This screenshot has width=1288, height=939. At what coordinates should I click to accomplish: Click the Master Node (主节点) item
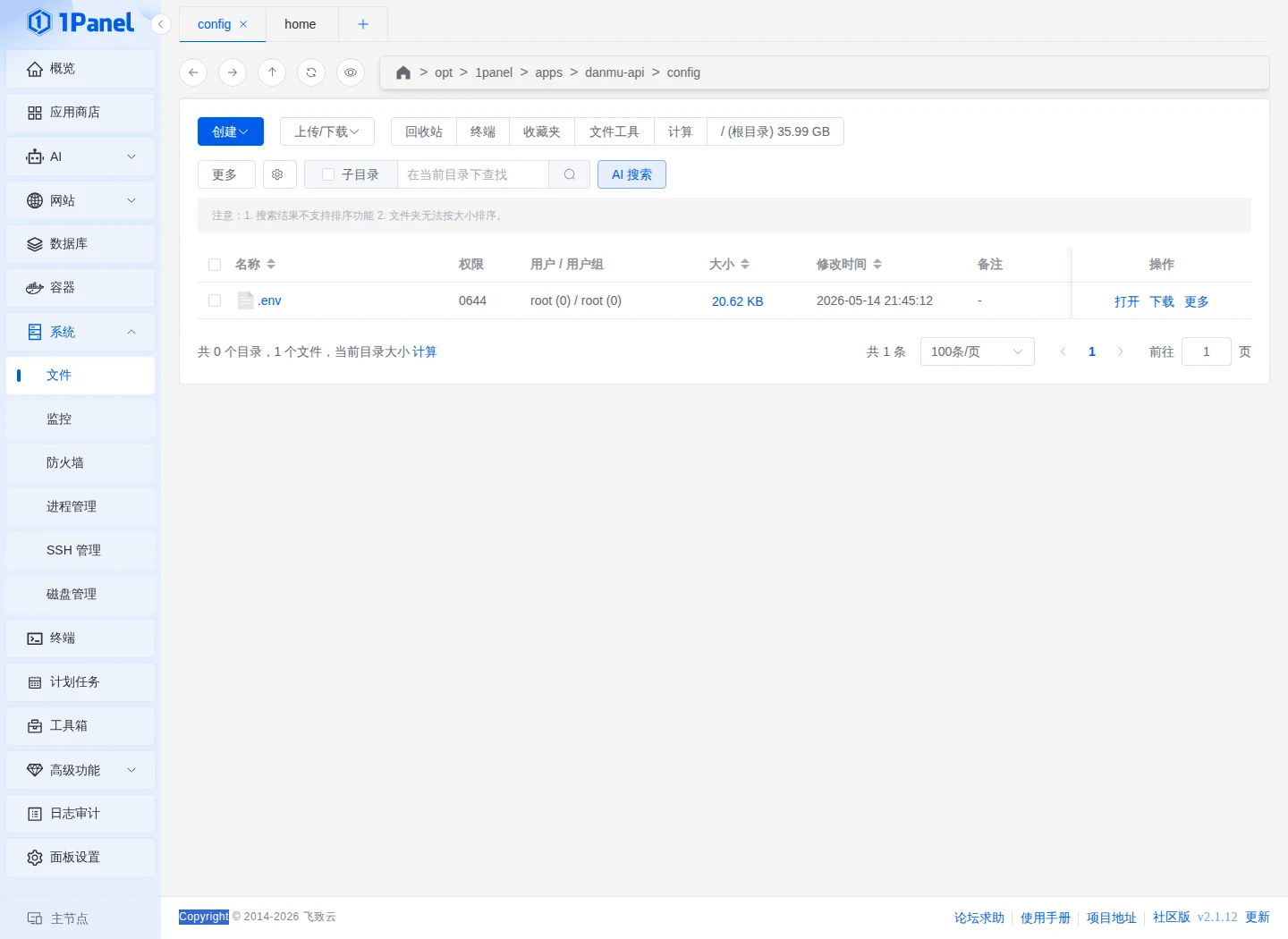58,918
